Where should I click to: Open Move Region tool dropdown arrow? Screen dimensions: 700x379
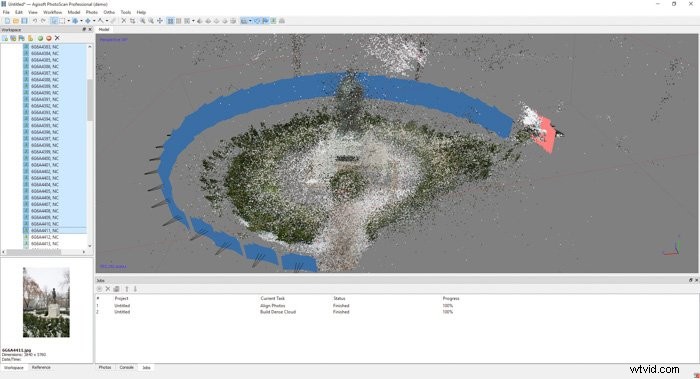pos(81,21)
